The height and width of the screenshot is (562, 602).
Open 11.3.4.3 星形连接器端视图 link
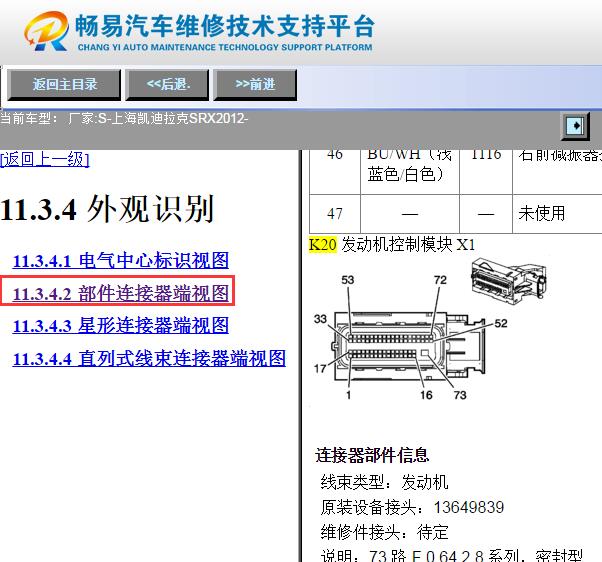[121, 326]
